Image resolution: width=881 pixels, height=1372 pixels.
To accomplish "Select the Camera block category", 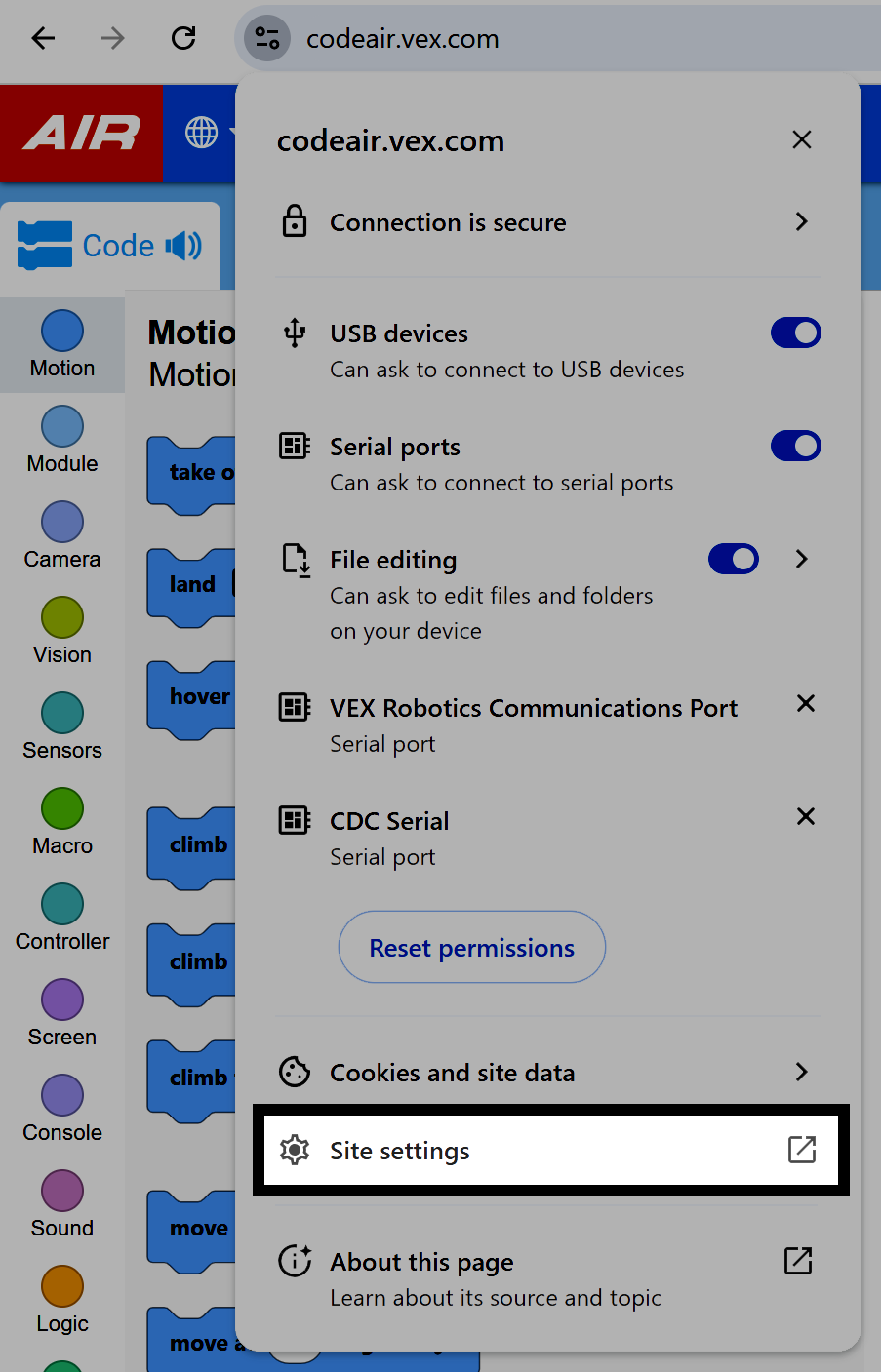I will [x=61, y=535].
